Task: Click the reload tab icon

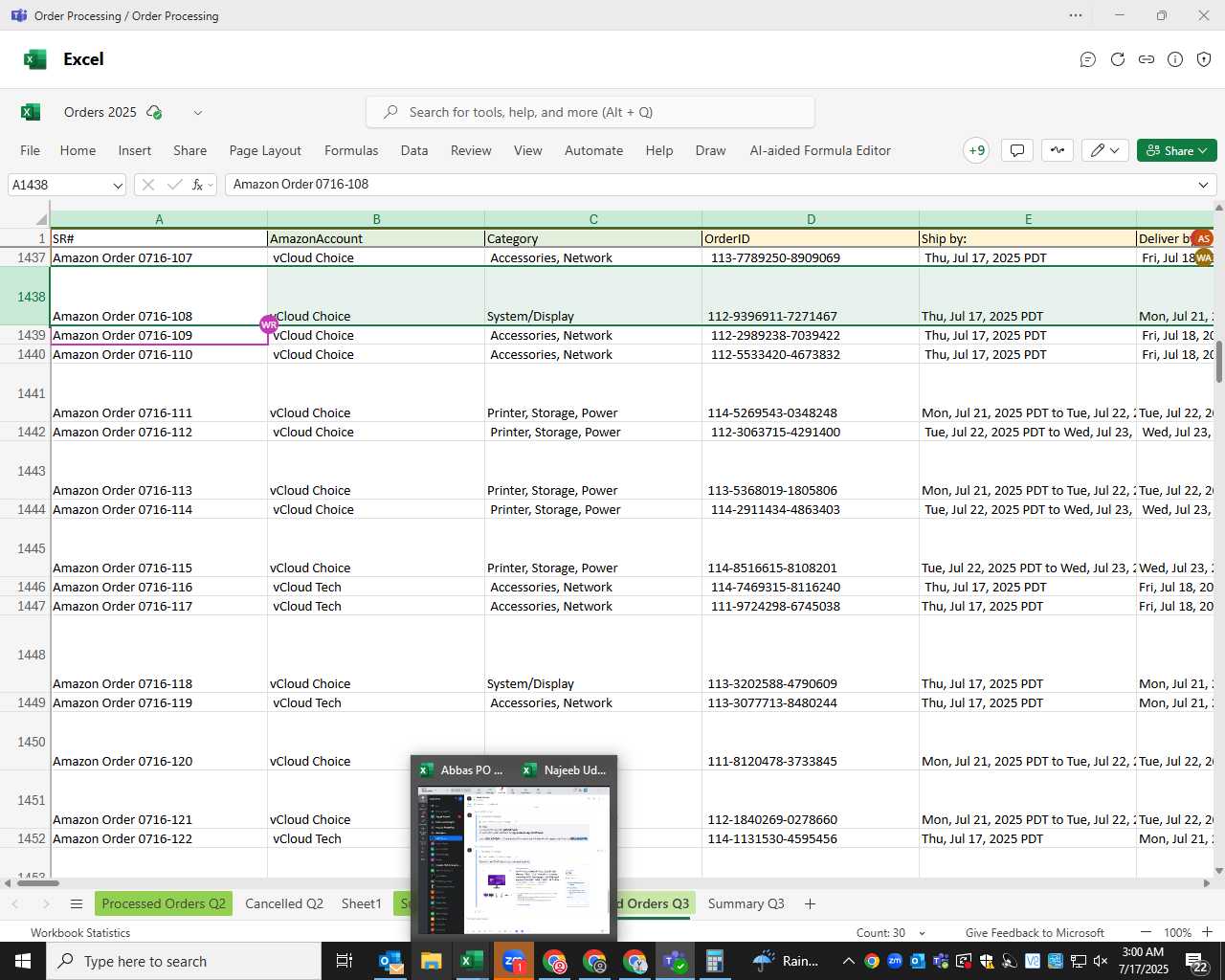Action: click(x=1117, y=59)
